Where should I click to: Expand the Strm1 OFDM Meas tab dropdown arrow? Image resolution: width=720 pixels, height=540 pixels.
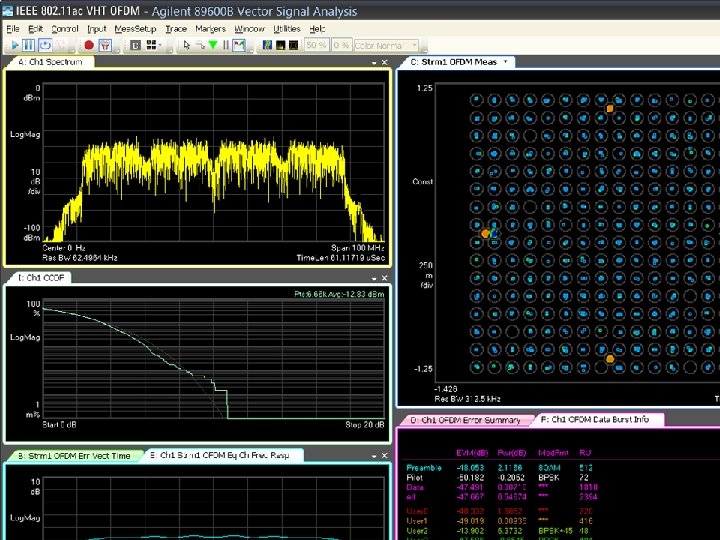coord(506,62)
